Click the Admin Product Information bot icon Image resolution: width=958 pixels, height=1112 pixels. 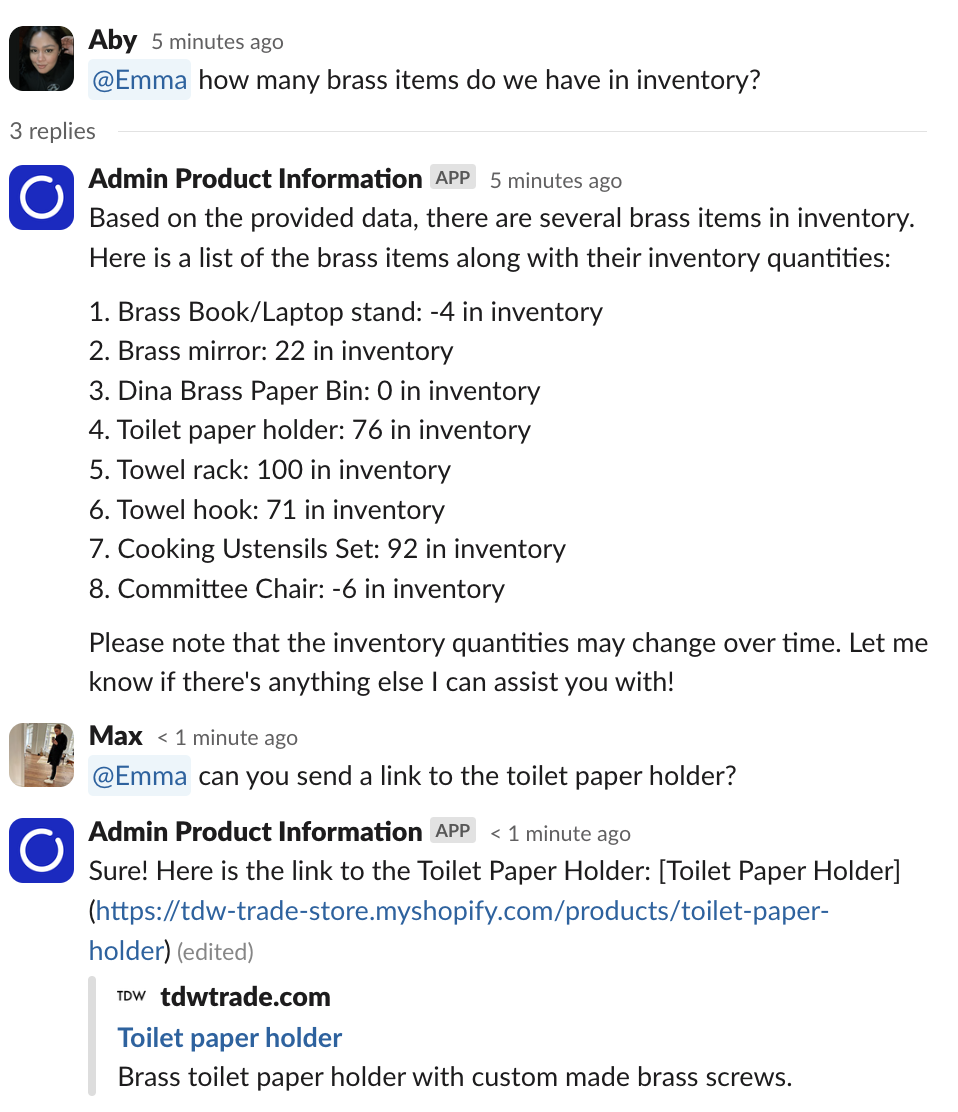tap(41, 197)
